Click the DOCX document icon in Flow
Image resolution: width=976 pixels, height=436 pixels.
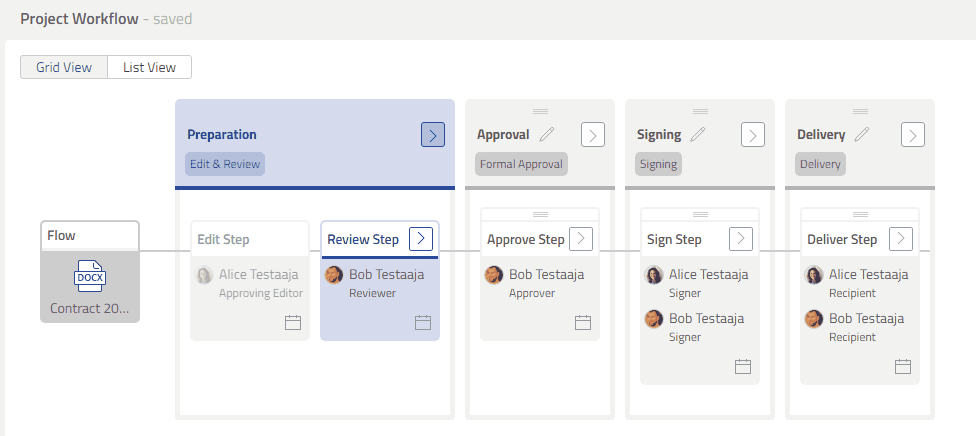pyautogui.click(x=90, y=275)
